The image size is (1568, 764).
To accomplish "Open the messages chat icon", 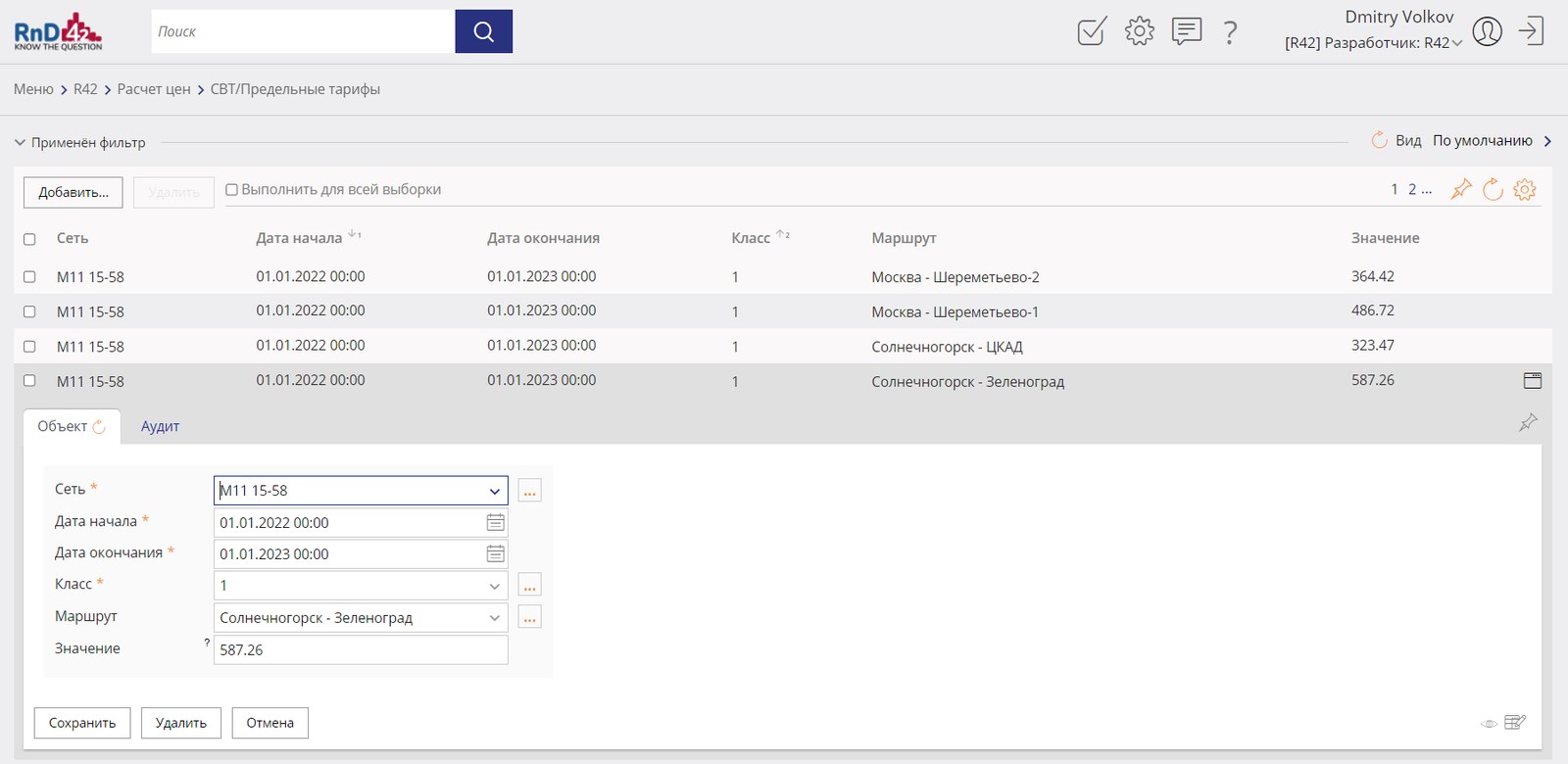I will pyautogui.click(x=1186, y=31).
